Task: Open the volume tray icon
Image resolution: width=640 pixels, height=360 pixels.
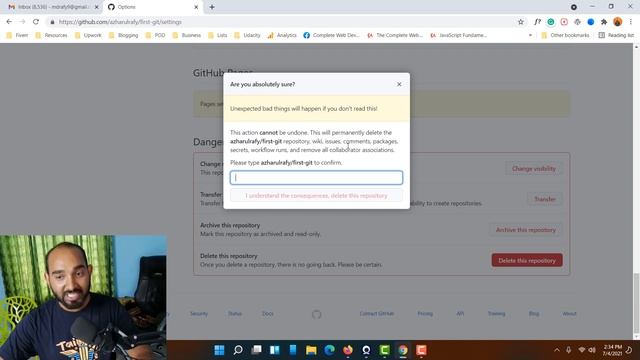Action: pos(592,350)
